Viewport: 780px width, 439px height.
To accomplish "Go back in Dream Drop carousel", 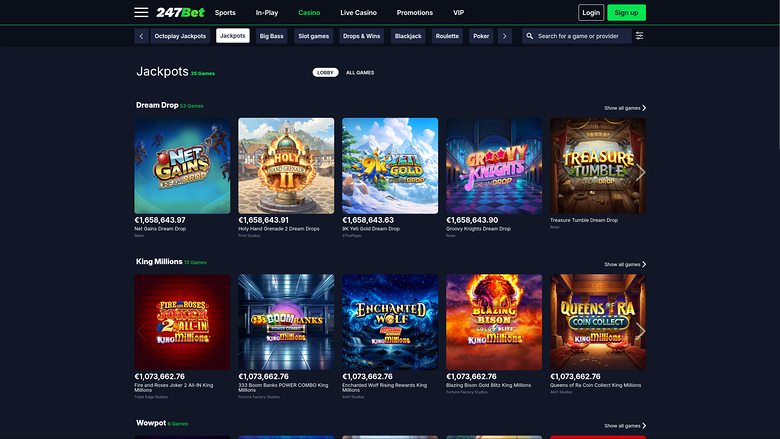I will click(x=141, y=173).
